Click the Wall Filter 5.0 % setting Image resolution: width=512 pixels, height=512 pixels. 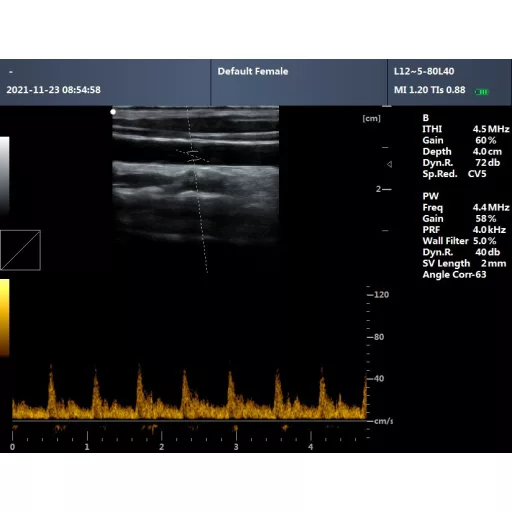pyautogui.click(x=459, y=241)
